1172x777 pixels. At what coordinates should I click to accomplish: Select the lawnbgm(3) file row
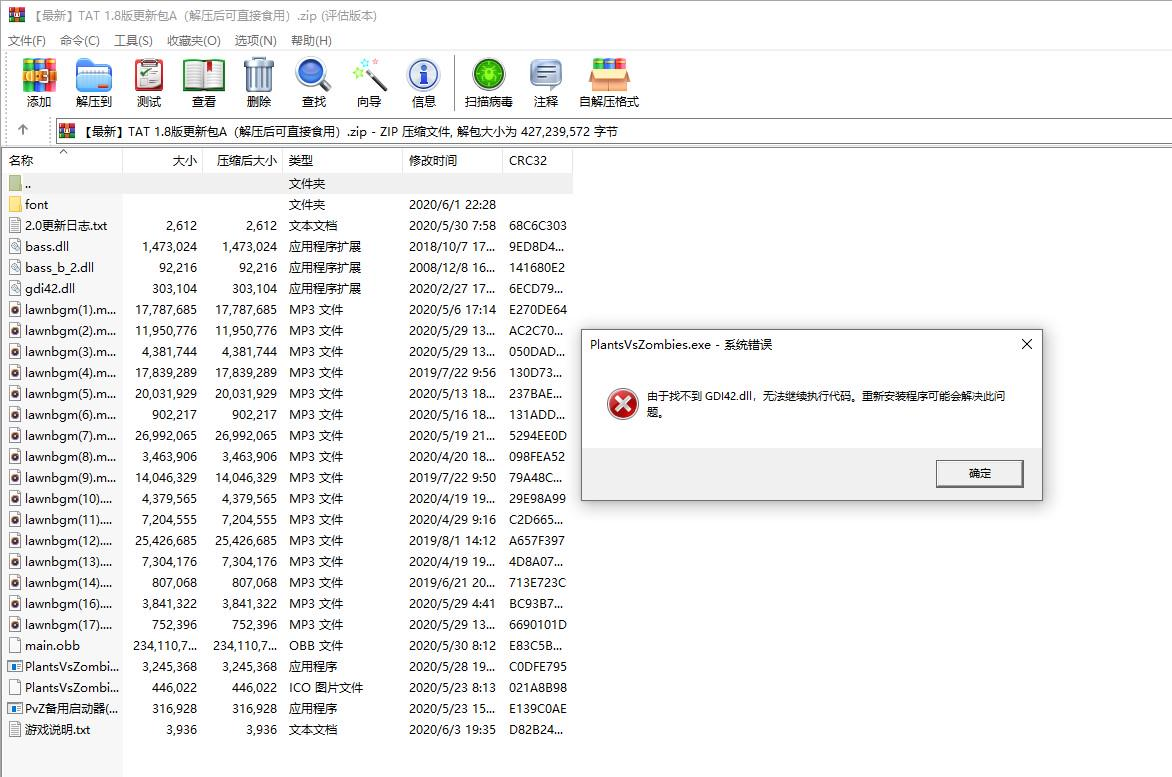click(288, 351)
